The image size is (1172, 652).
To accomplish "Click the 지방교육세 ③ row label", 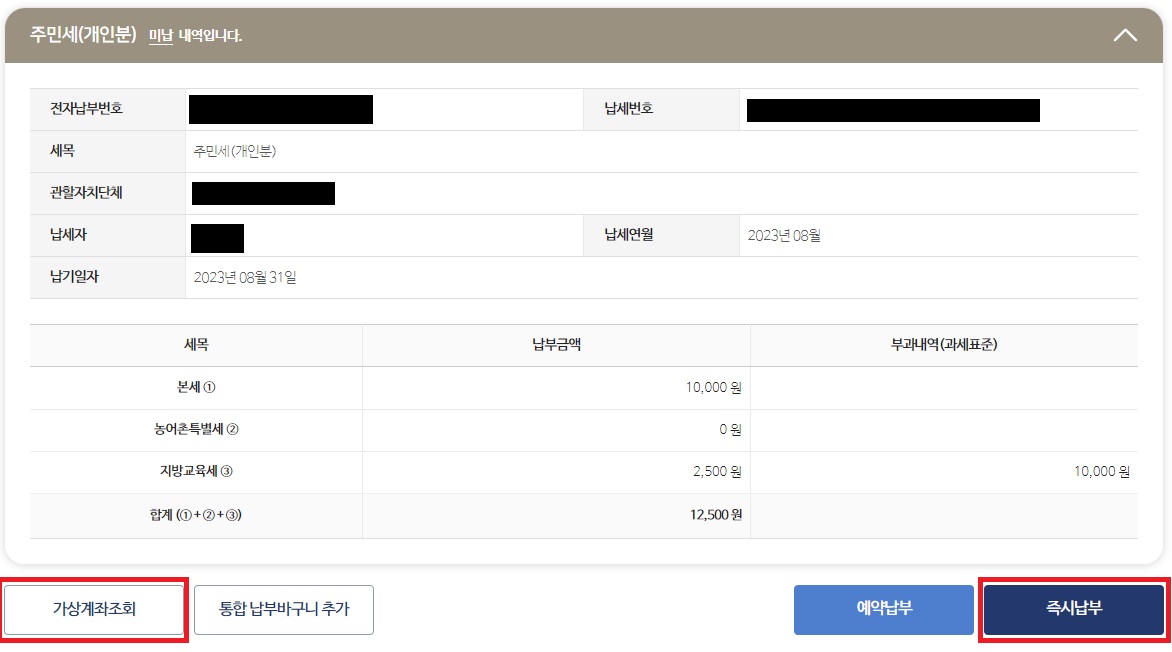I will [x=196, y=471].
